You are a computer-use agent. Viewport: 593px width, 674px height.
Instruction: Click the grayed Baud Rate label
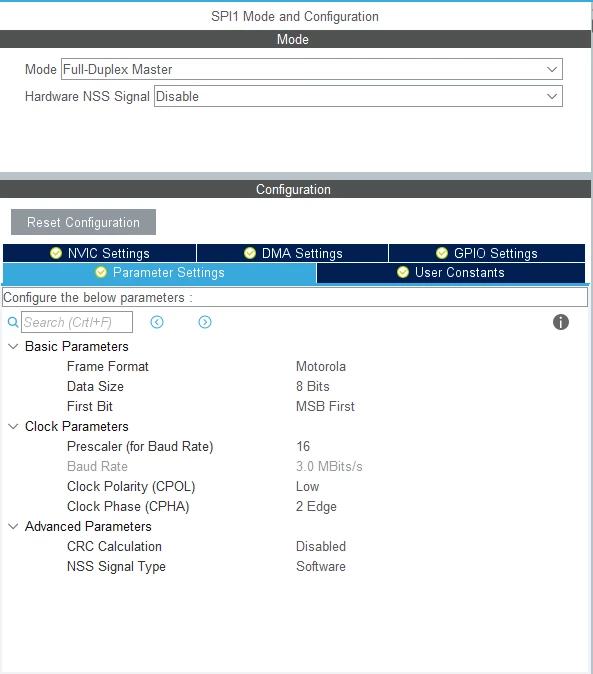click(x=97, y=466)
